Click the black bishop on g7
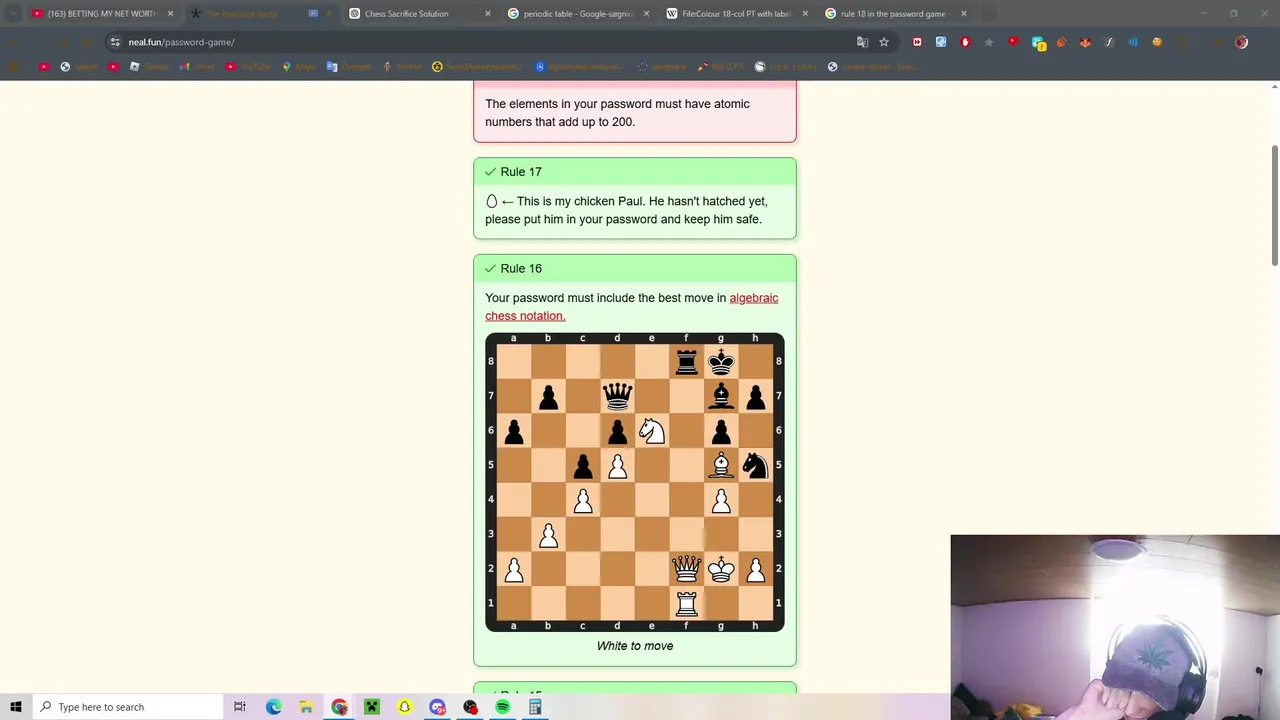This screenshot has width=1280, height=720. click(x=721, y=396)
